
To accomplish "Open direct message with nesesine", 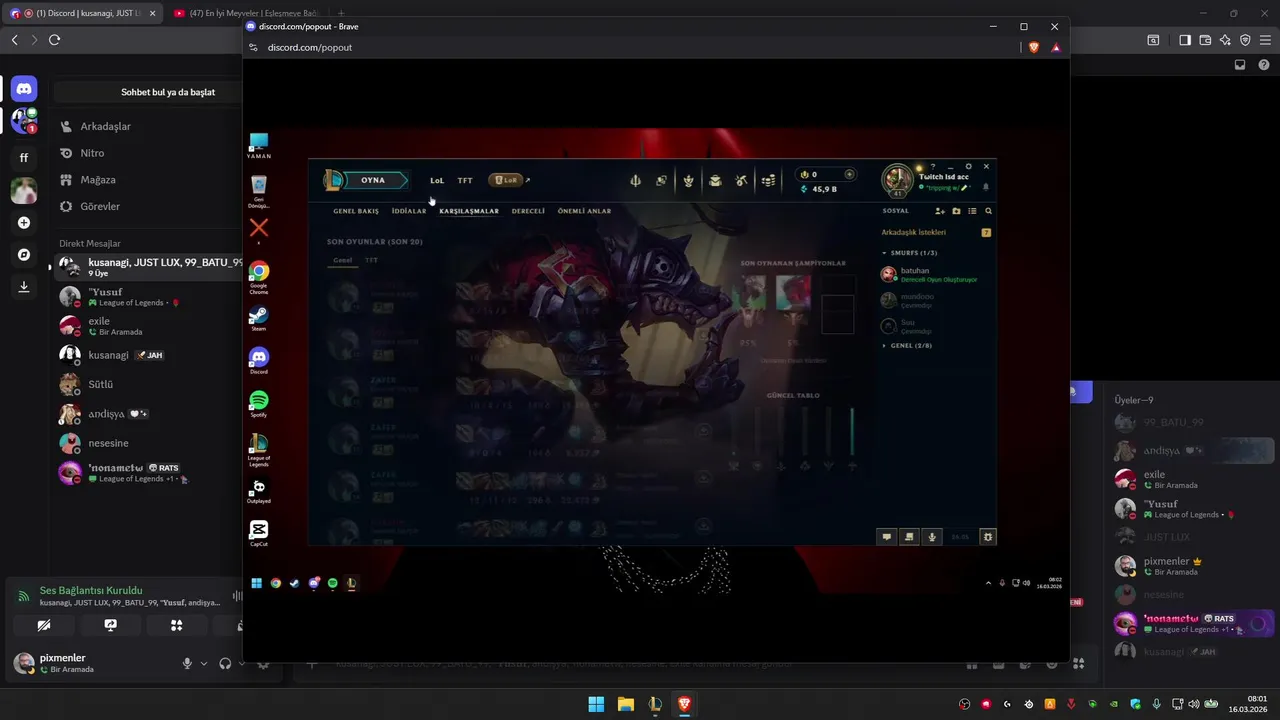I will click(x=148, y=443).
